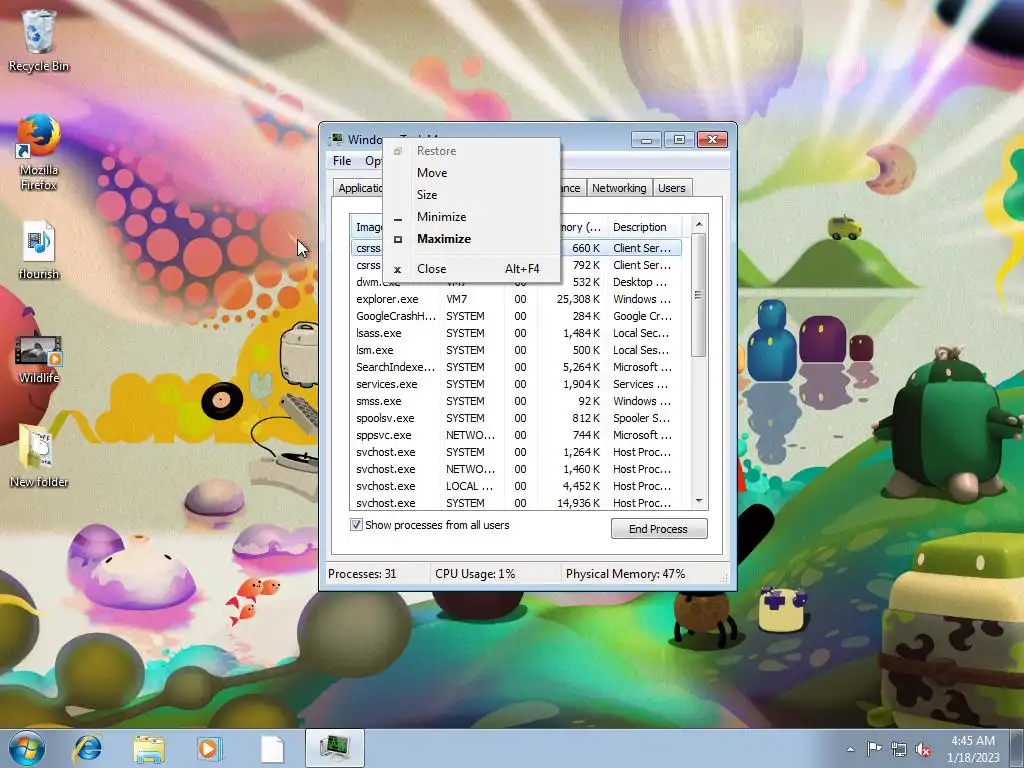Choose Close Alt+F4 from the system menu
Image resolution: width=1024 pixels, height=768 pixels.
click(472, 268)
